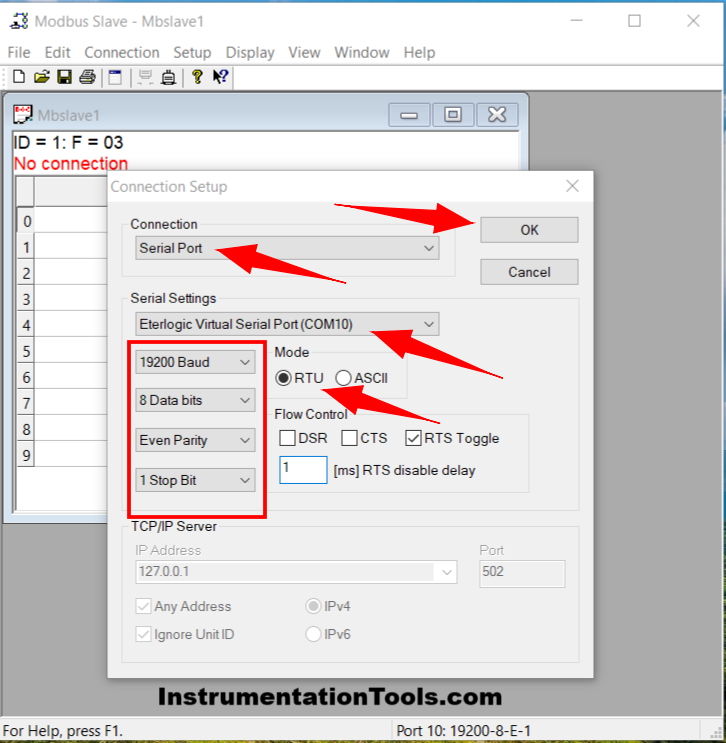Click the yellow question mark About icon
Viewport: 726px width, 743px height.
[198, 76]
